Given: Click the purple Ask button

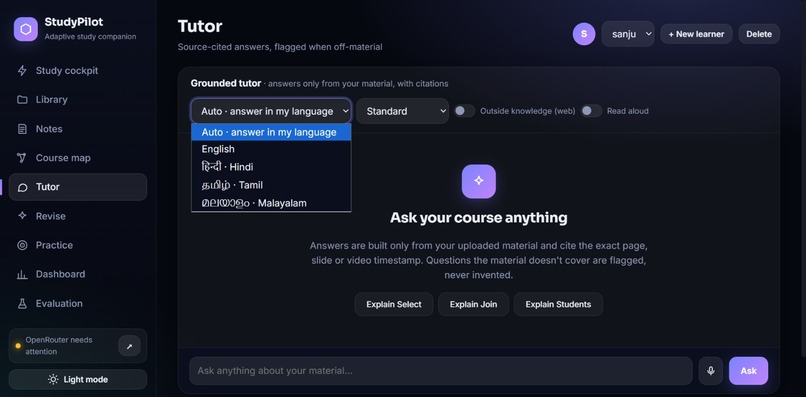Looking at the screenshot, I should coord(748,371).
